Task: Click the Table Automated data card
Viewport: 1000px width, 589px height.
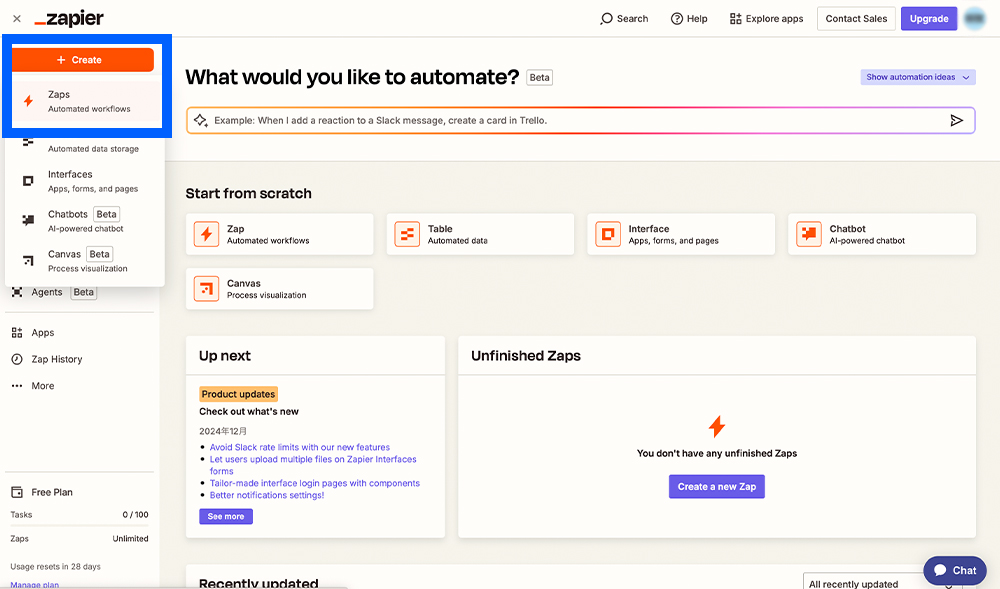Action: tap(480, 234)
